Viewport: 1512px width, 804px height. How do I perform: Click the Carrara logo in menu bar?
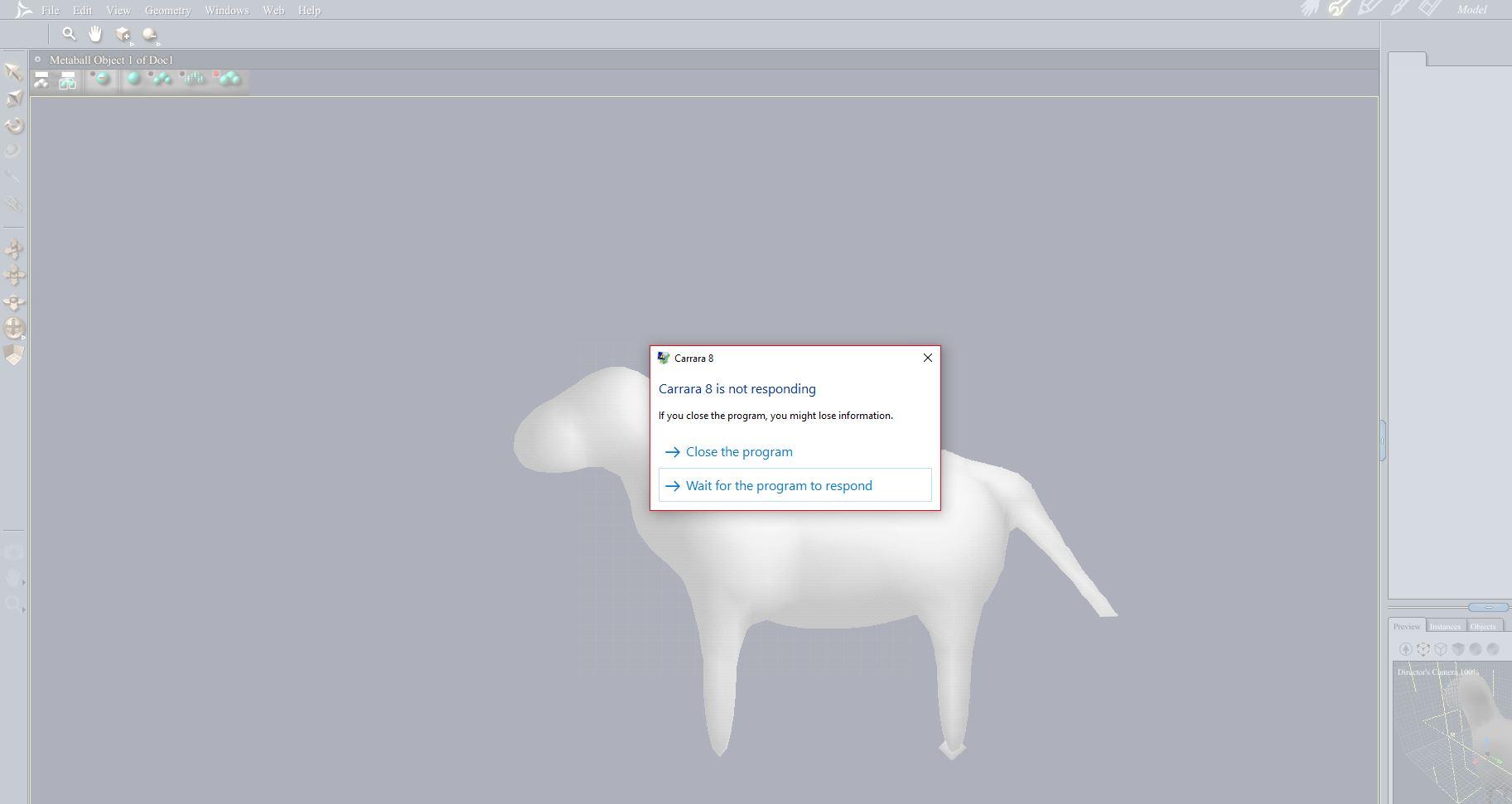pos(23,10)
